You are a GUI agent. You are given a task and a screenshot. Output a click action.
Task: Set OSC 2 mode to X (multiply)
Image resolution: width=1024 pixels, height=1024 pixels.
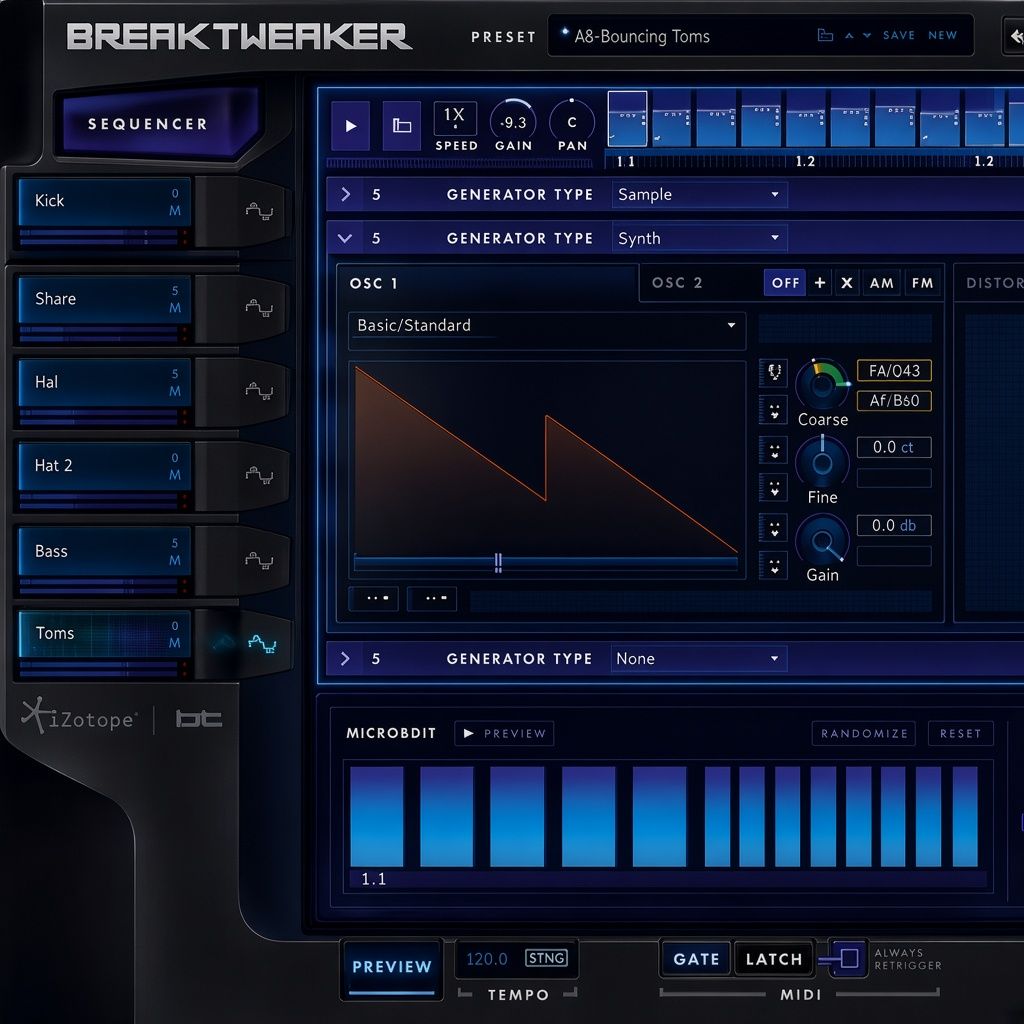847,283
